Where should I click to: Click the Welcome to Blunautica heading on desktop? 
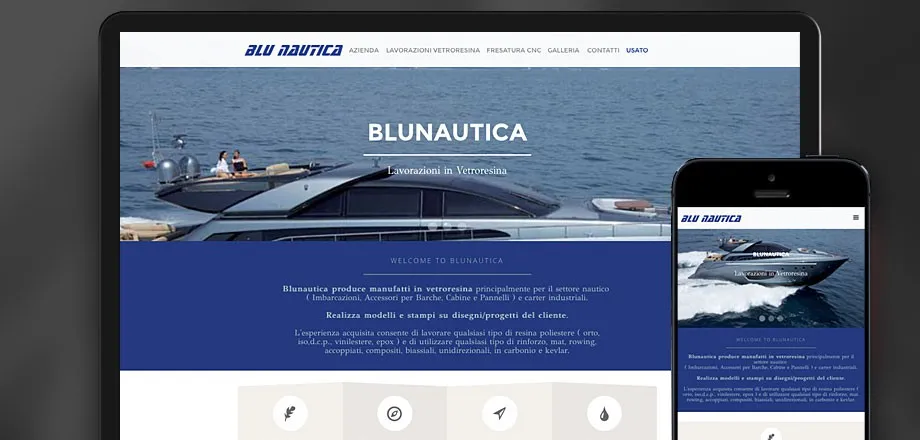coord(447,260)
